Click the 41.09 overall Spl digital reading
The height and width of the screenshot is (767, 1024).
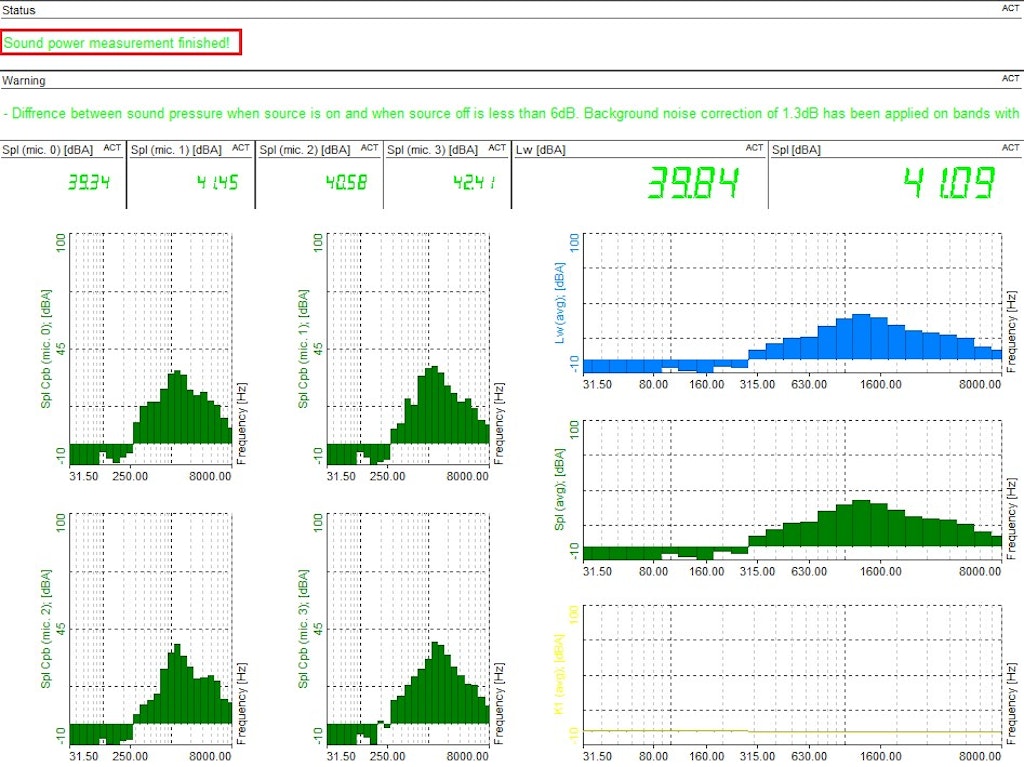coord(949,182)
